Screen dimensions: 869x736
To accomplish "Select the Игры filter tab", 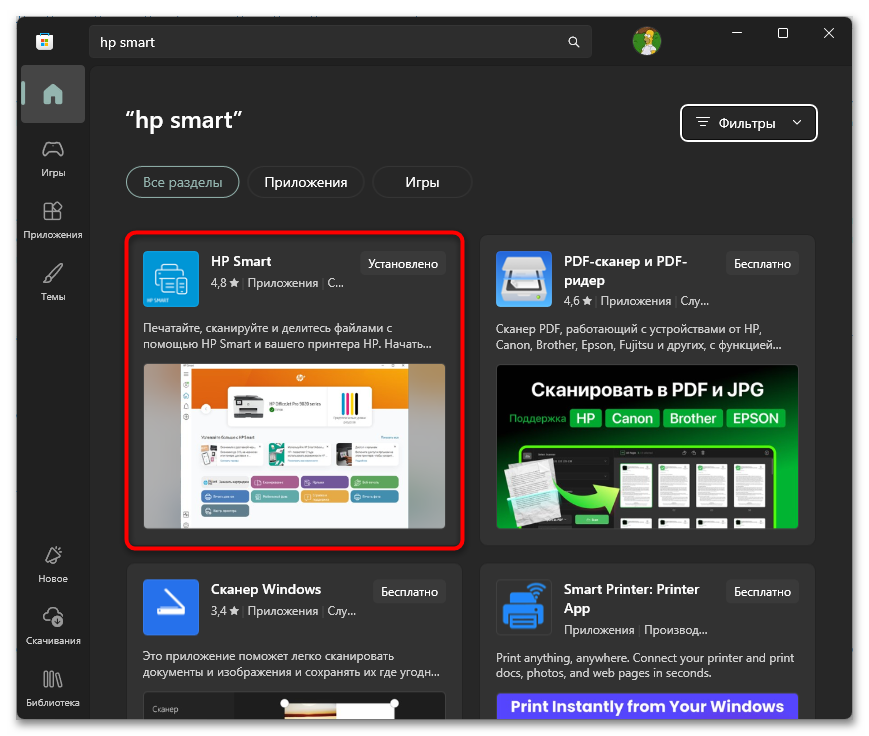I will pos(422,182).
